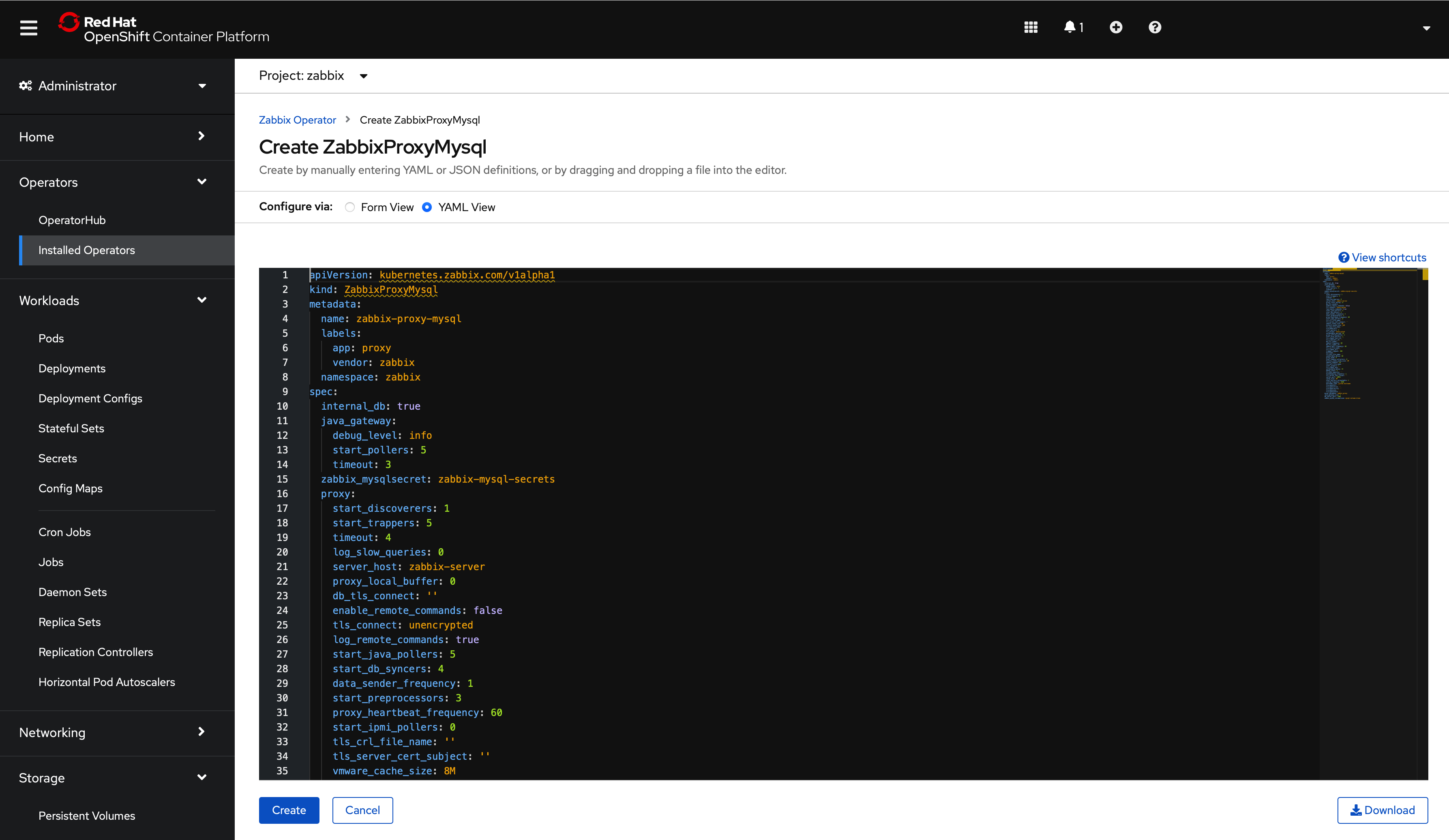Click the Red Hat OpenShift logo
The width and height of the screenshot is (1449, 840).
(x=163, y=29)
